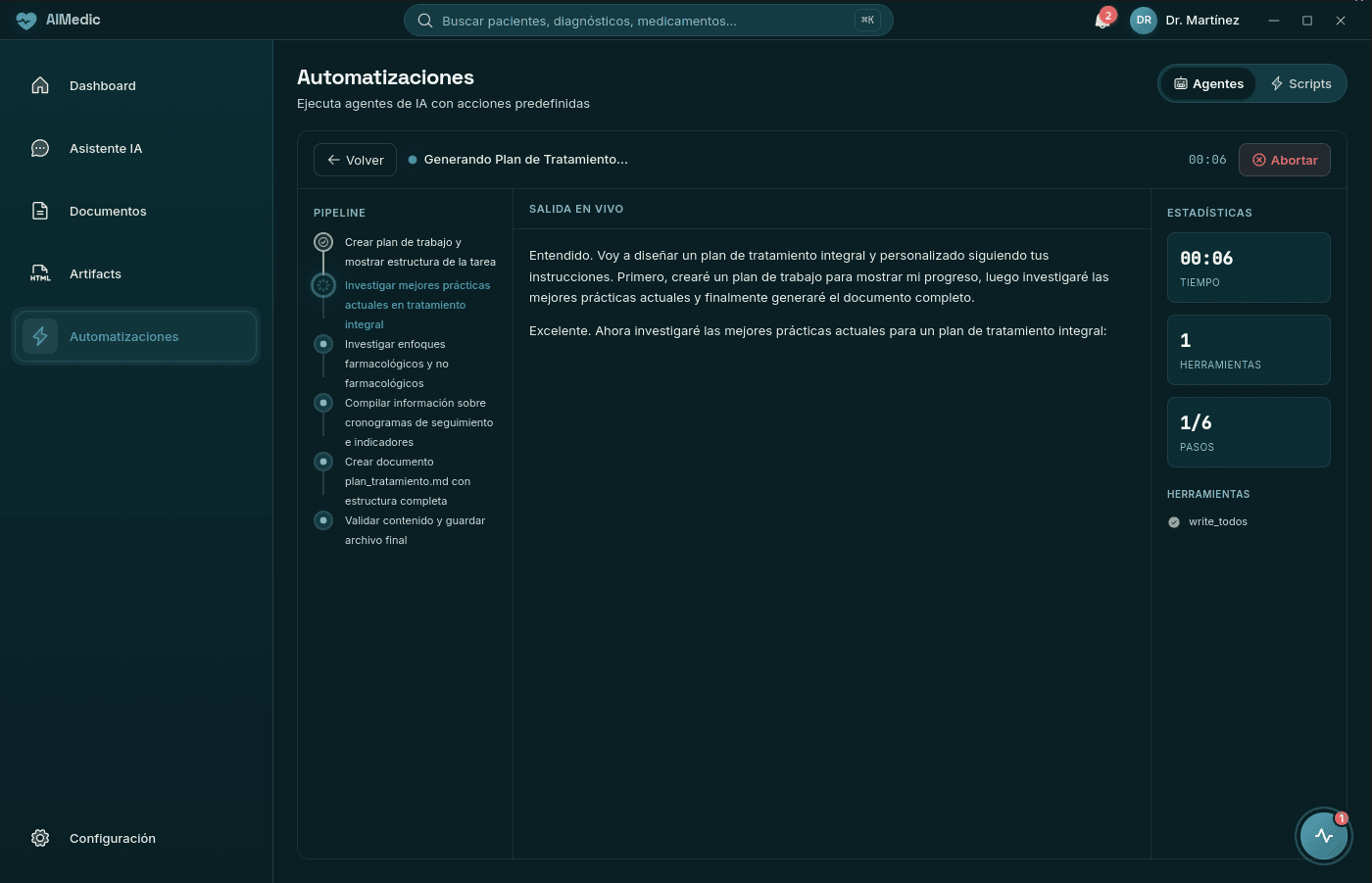
Task: Toggle the Investigar enfoques farmacológicos step marker
Action: coord(323,344)
